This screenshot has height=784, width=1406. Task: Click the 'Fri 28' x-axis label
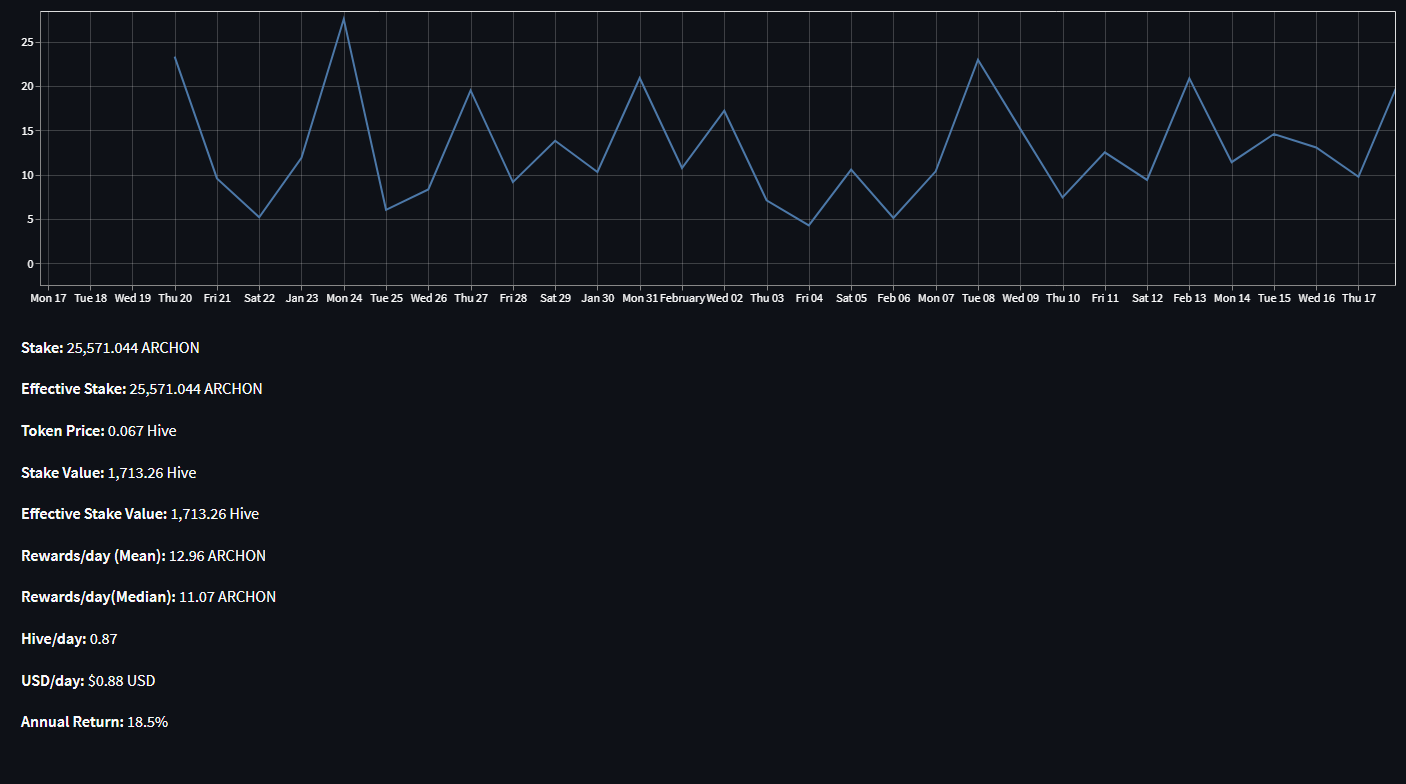coord(513,298)
